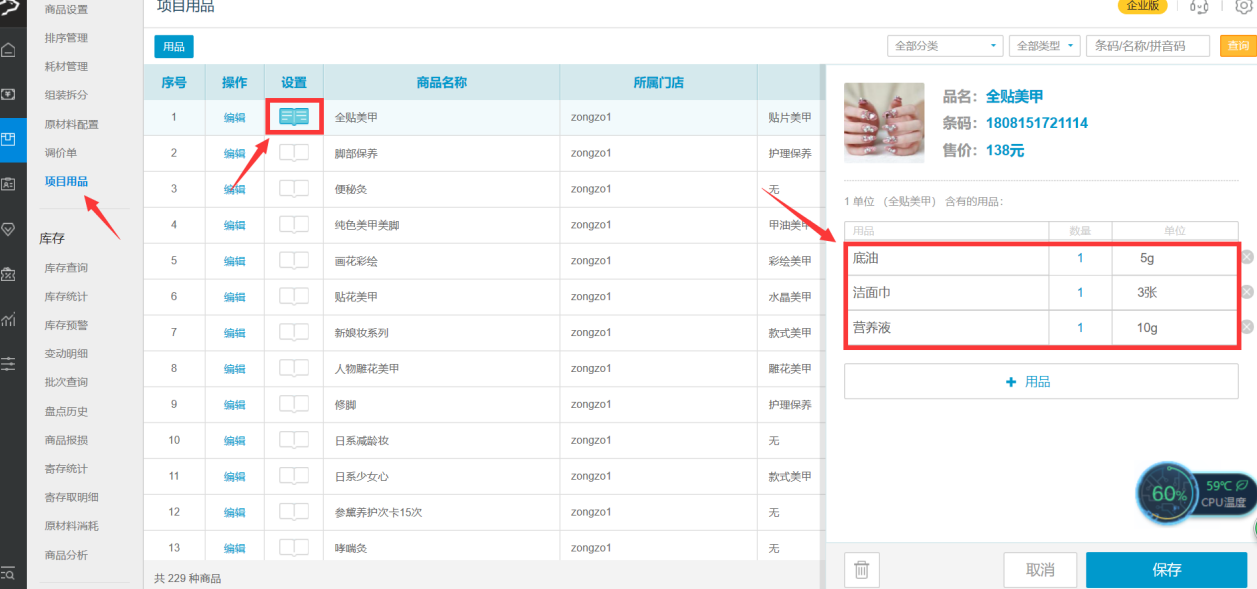Image resolution: width=1257 pixels, height=589 pixels.
Task: Open the 项目用品 menu item
Action: click(x=66, y=181)
